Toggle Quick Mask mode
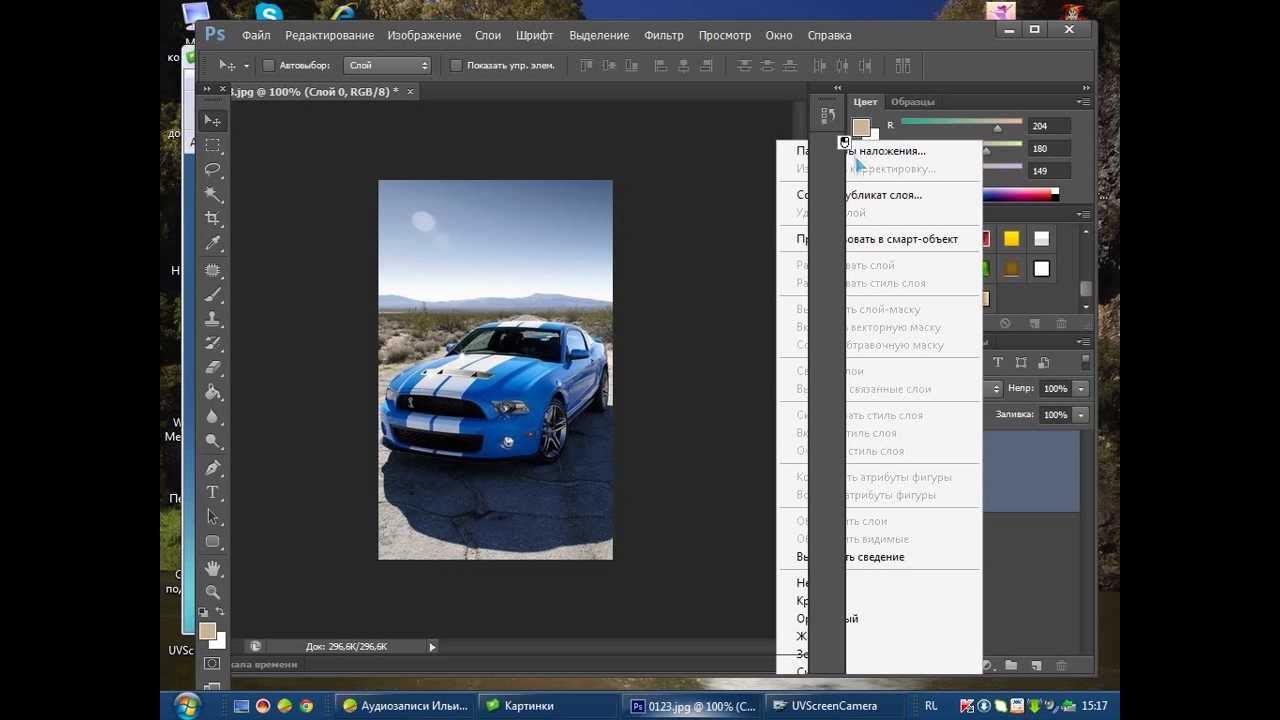Image resolution: width=1280 pixels, height=720 pixels. coord(212,663)
